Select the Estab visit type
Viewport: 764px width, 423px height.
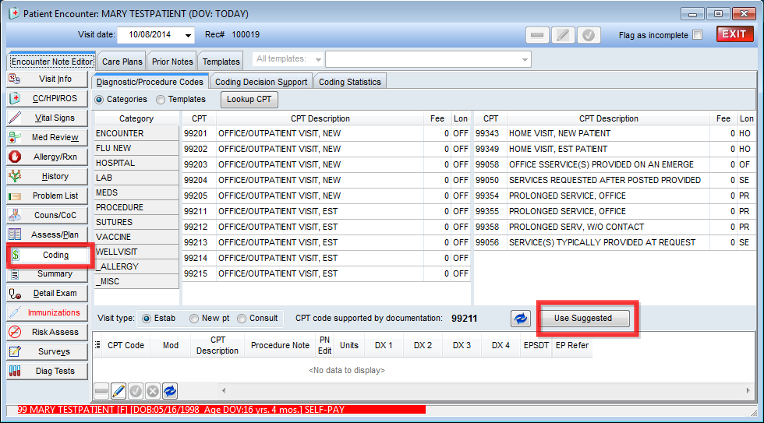(x=146, y=319)
